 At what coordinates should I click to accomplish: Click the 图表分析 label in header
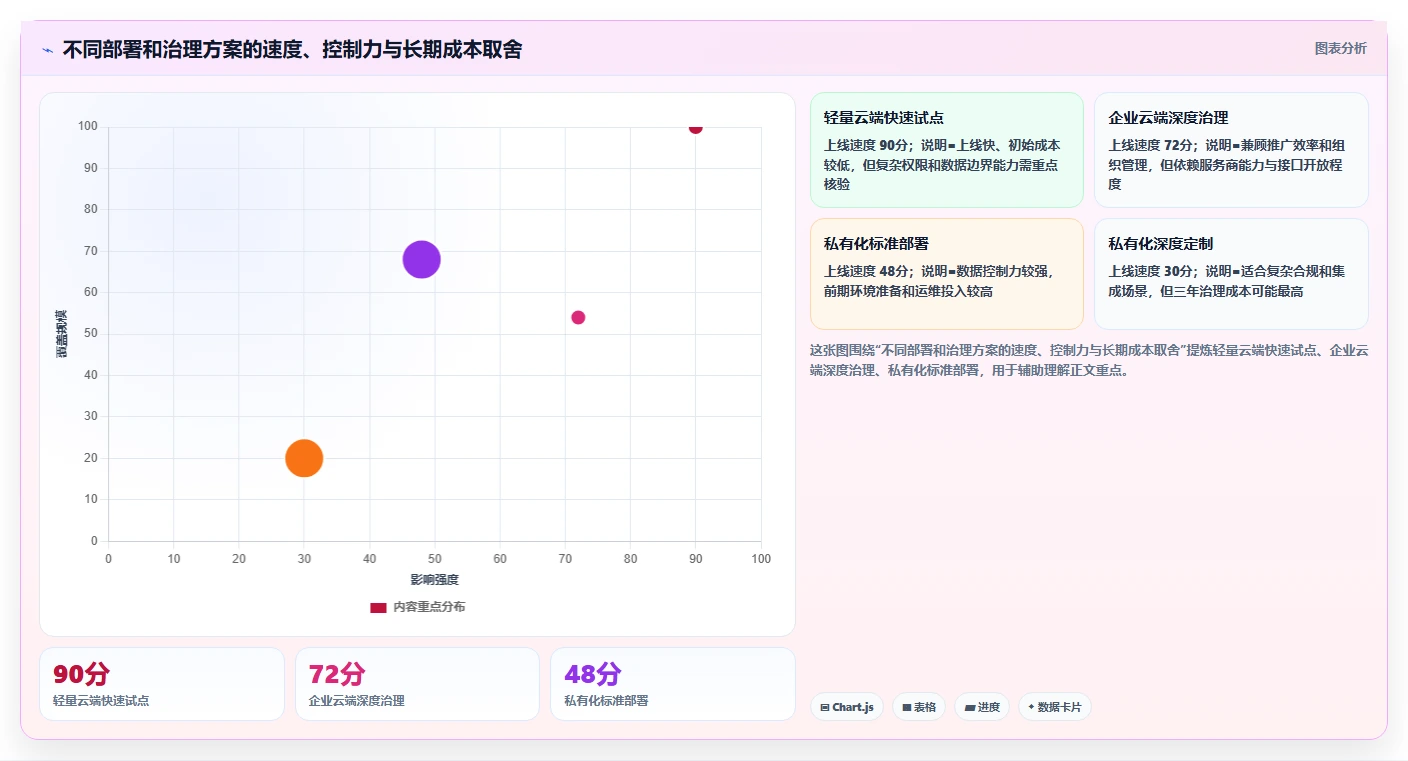1340,48
